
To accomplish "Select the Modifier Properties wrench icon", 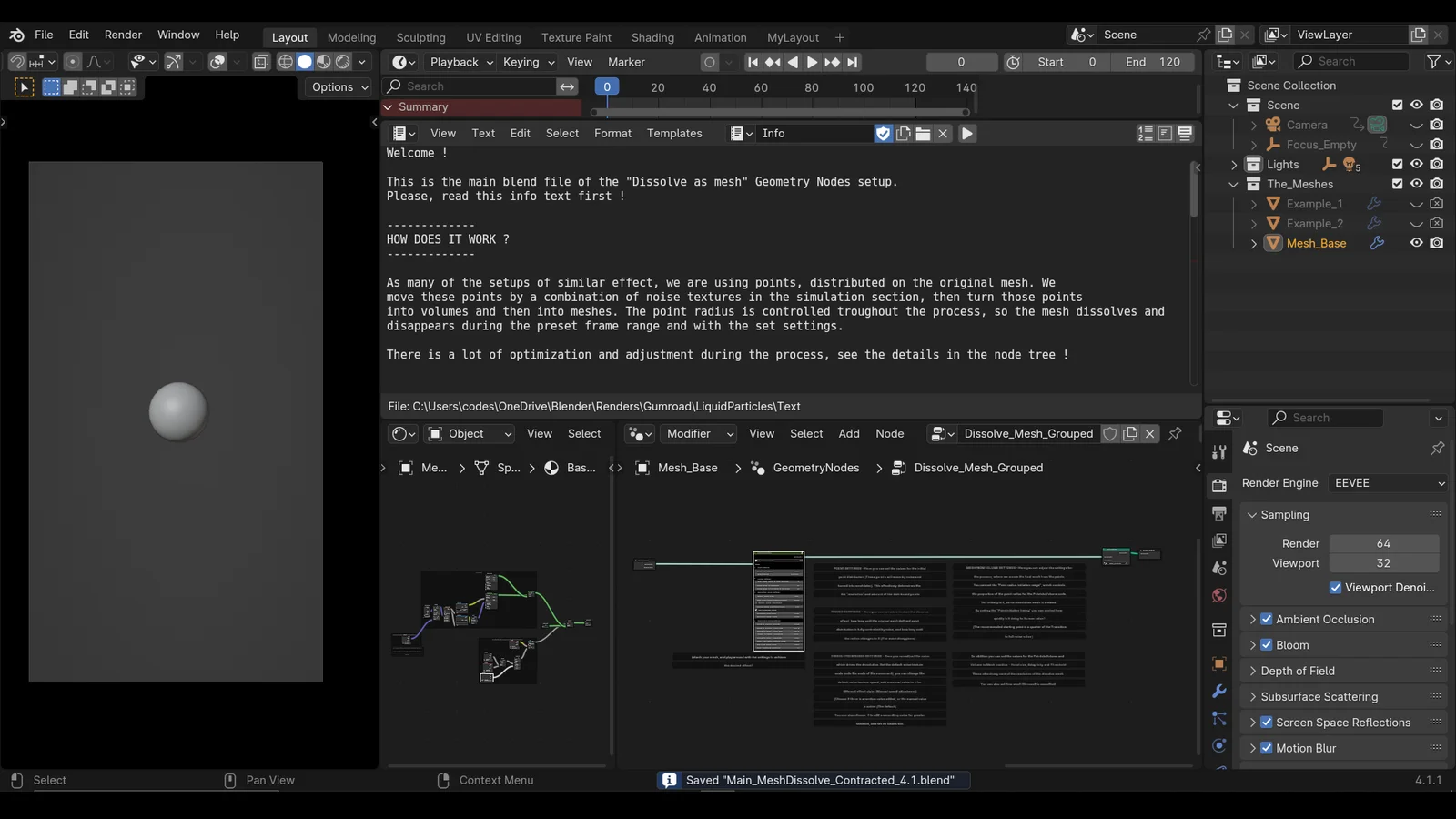I will 1219,690.
